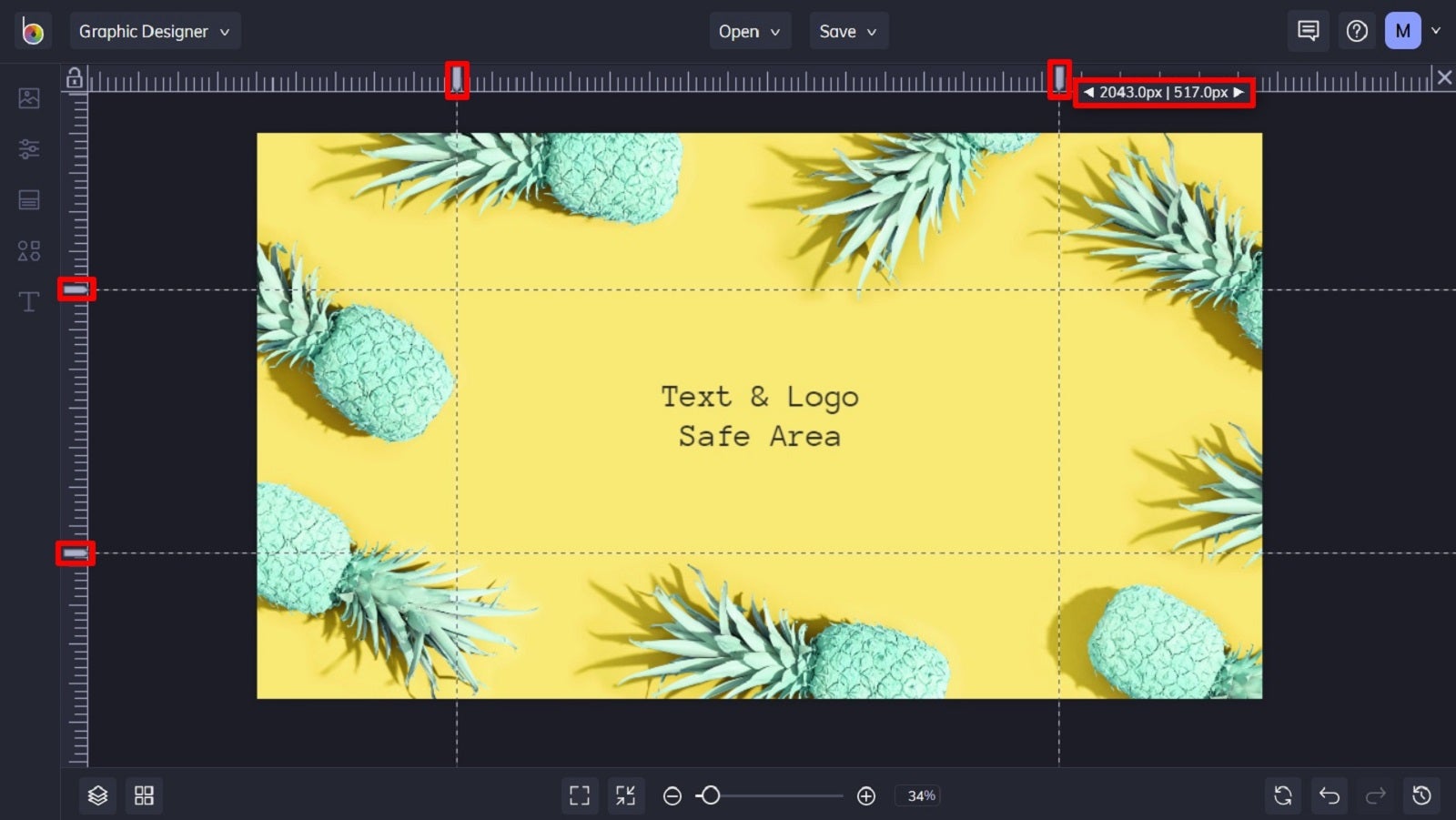Click the layers icon in bottom toolbar
This screenshot has height=820, width=1456.
tap(97, 795)
